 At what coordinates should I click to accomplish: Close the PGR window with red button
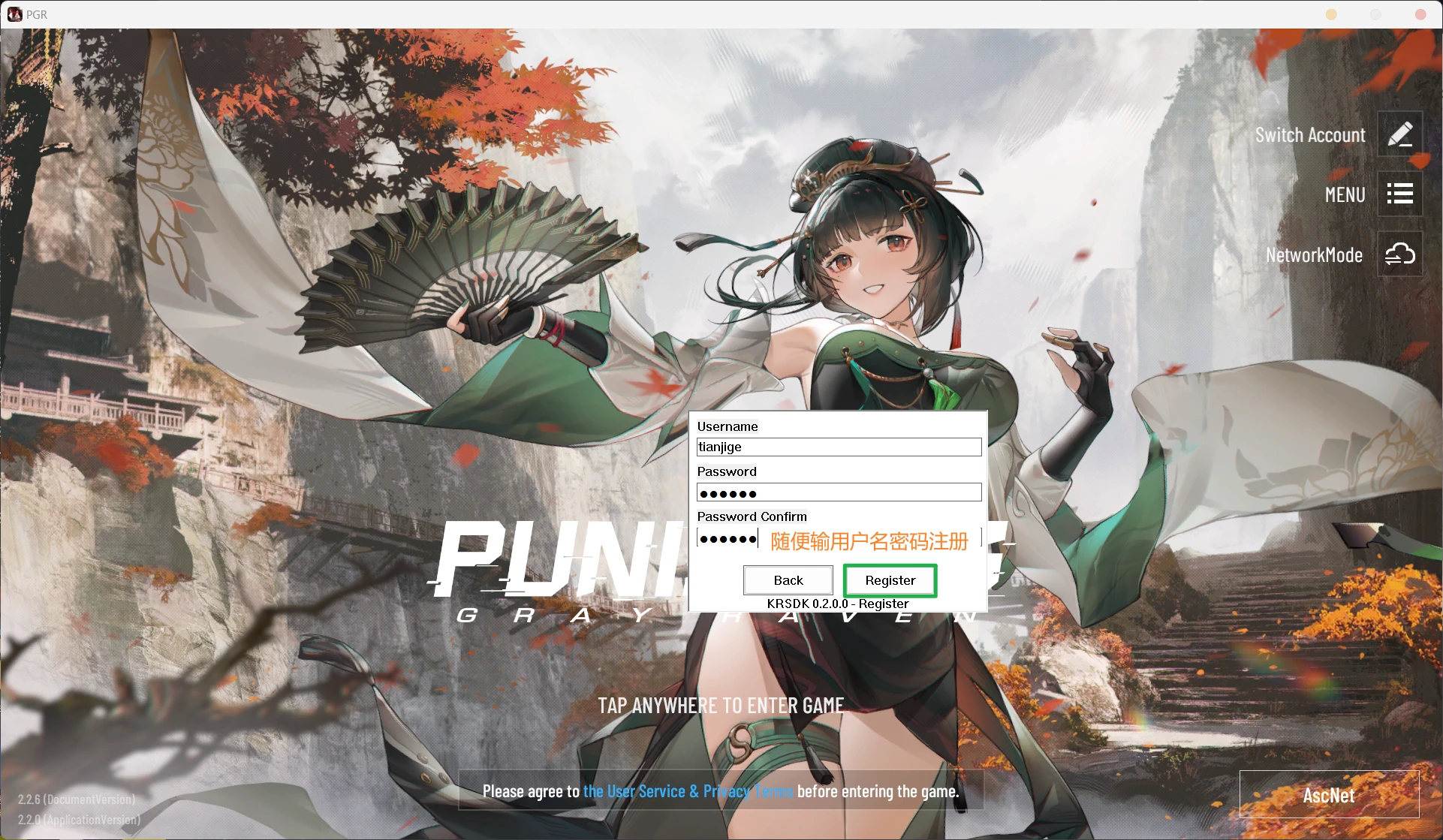click(1420, 14)
